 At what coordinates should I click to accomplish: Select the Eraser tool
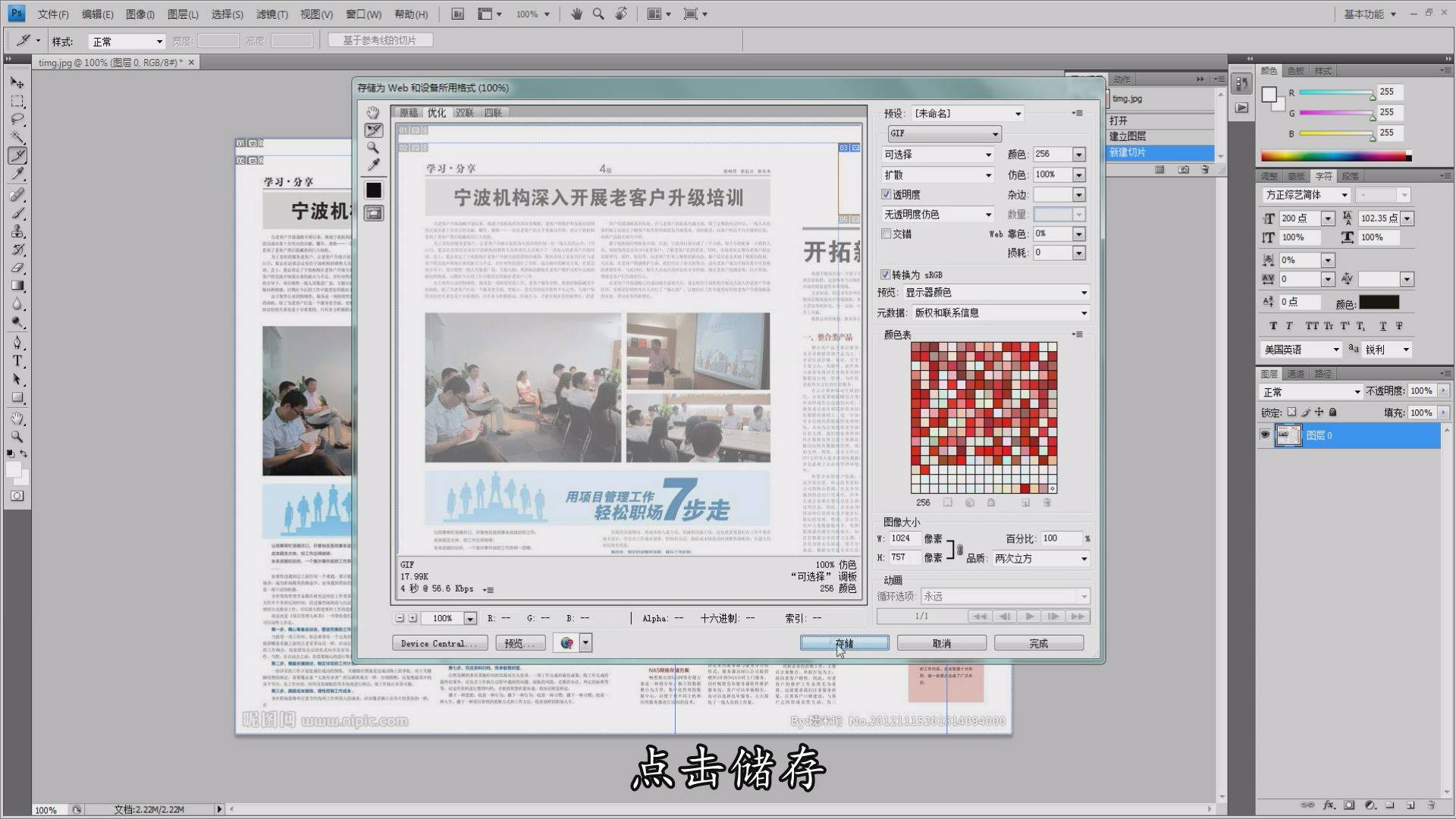pos(17,268)
